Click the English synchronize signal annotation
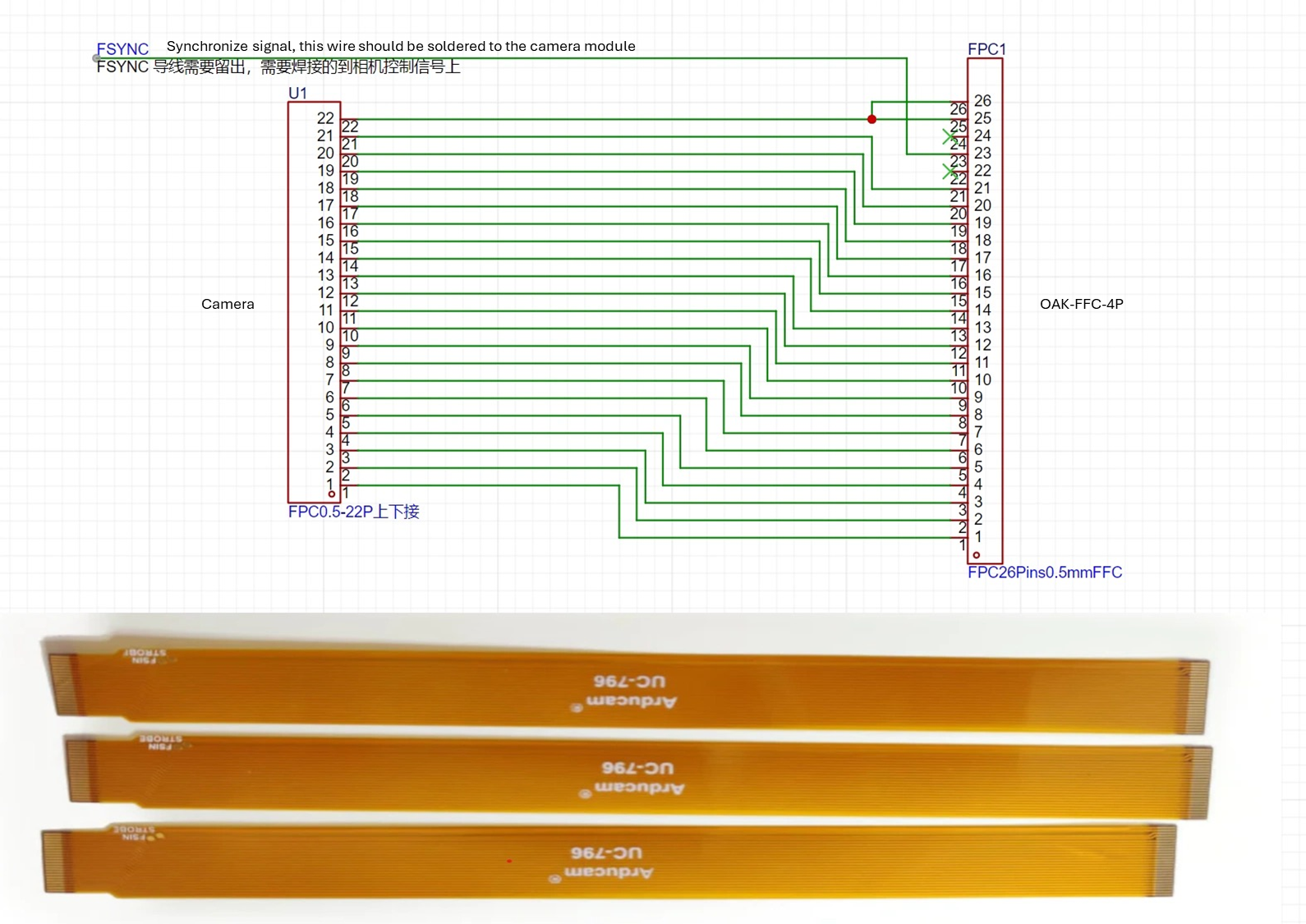The image size is (1306, 924). click(401, 46)
